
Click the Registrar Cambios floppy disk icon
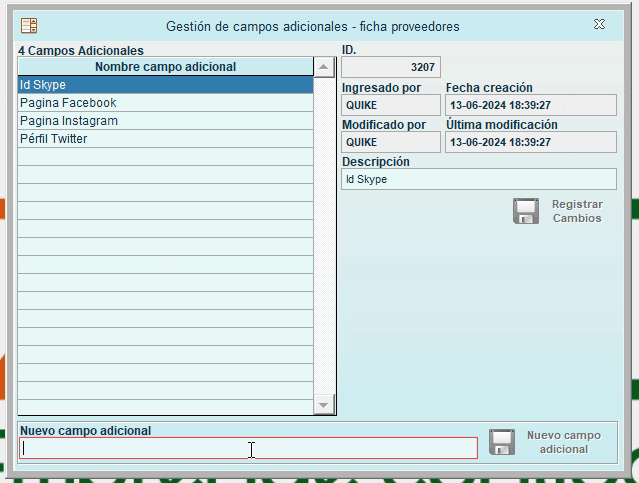526,211
